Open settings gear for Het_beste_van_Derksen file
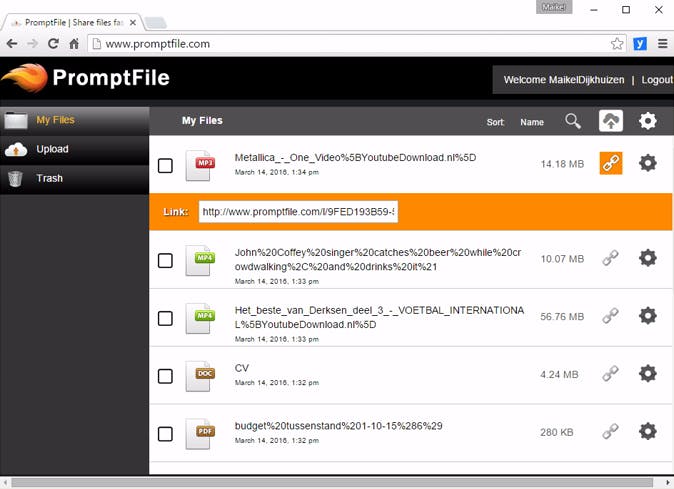The image size is (674, 489). 647,316
